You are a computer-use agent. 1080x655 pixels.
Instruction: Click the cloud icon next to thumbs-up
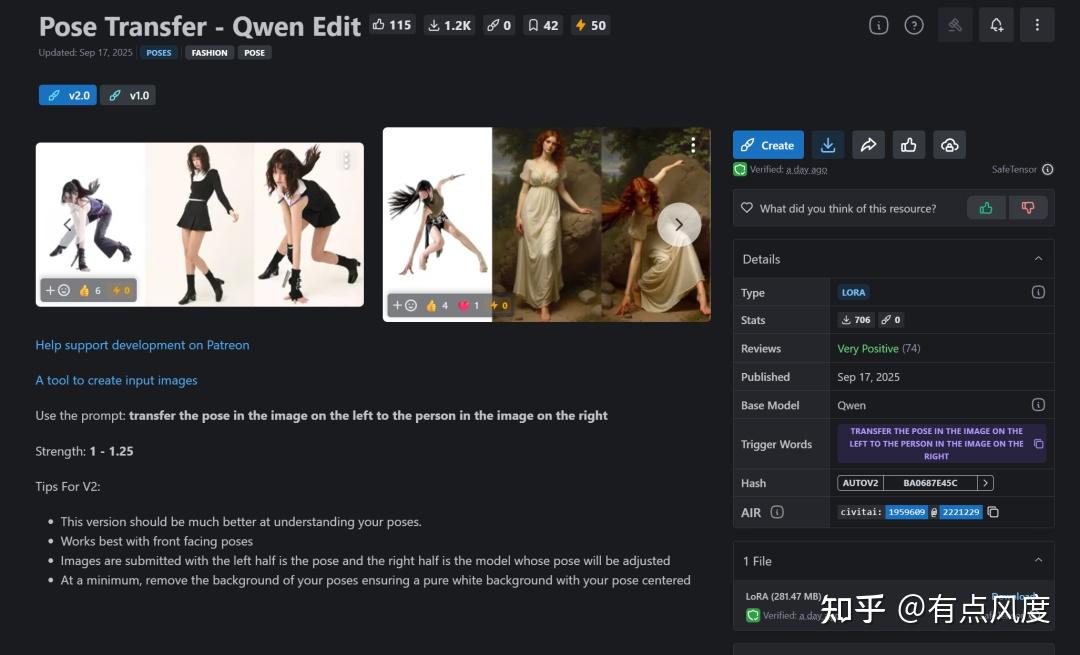[x=949, y=145]
